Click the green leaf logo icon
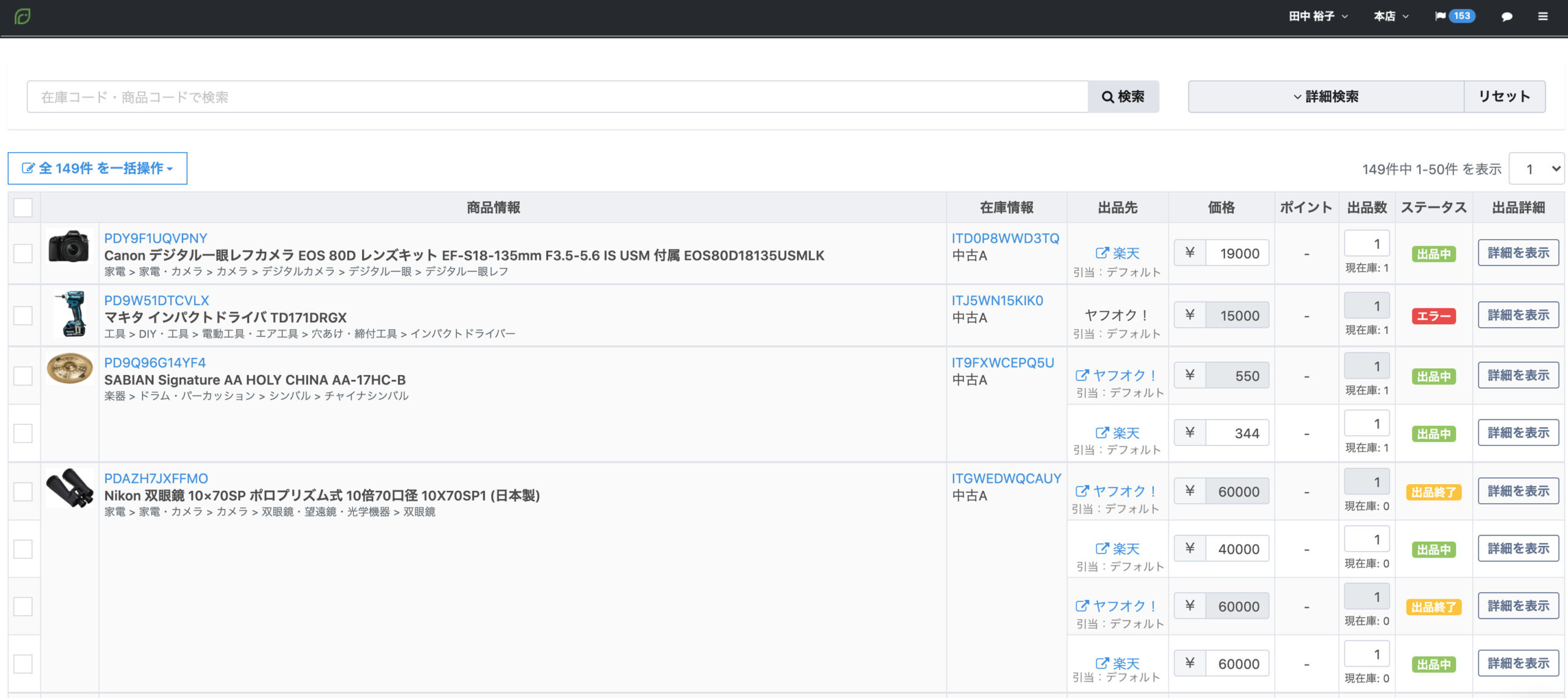 (23, 17)
